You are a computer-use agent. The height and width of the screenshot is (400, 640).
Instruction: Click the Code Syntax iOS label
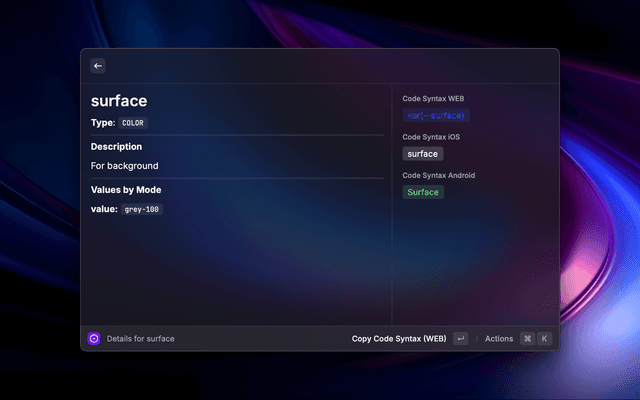point(431,137)
